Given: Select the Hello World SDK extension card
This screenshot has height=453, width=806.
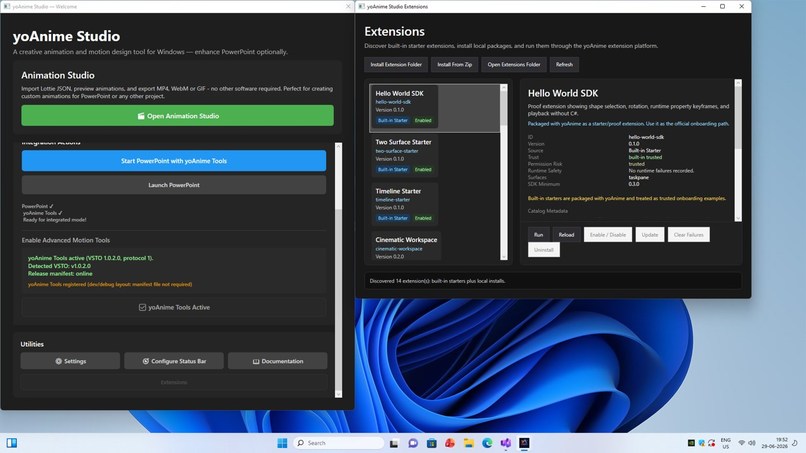Looking at the screenshot, I should (434, 108).
